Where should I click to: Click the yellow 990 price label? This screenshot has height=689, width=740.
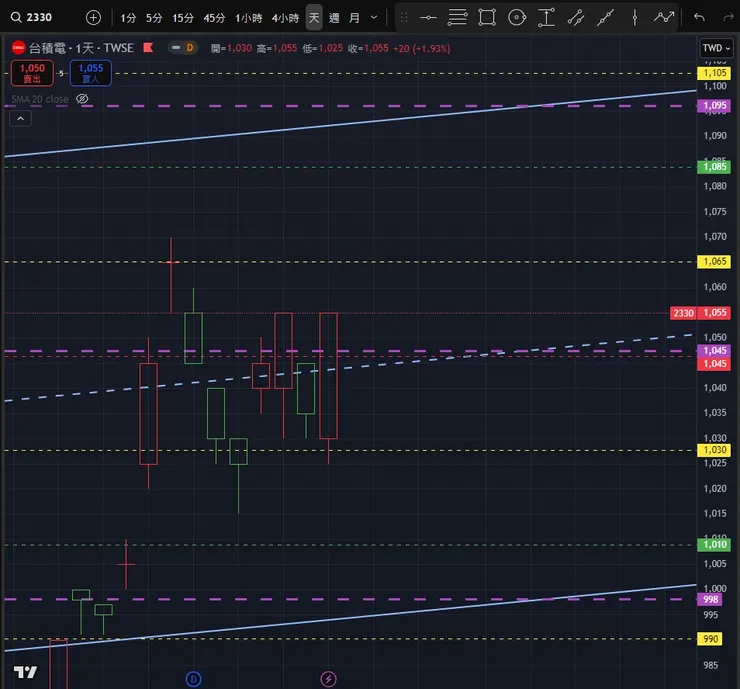click(710, 639)
